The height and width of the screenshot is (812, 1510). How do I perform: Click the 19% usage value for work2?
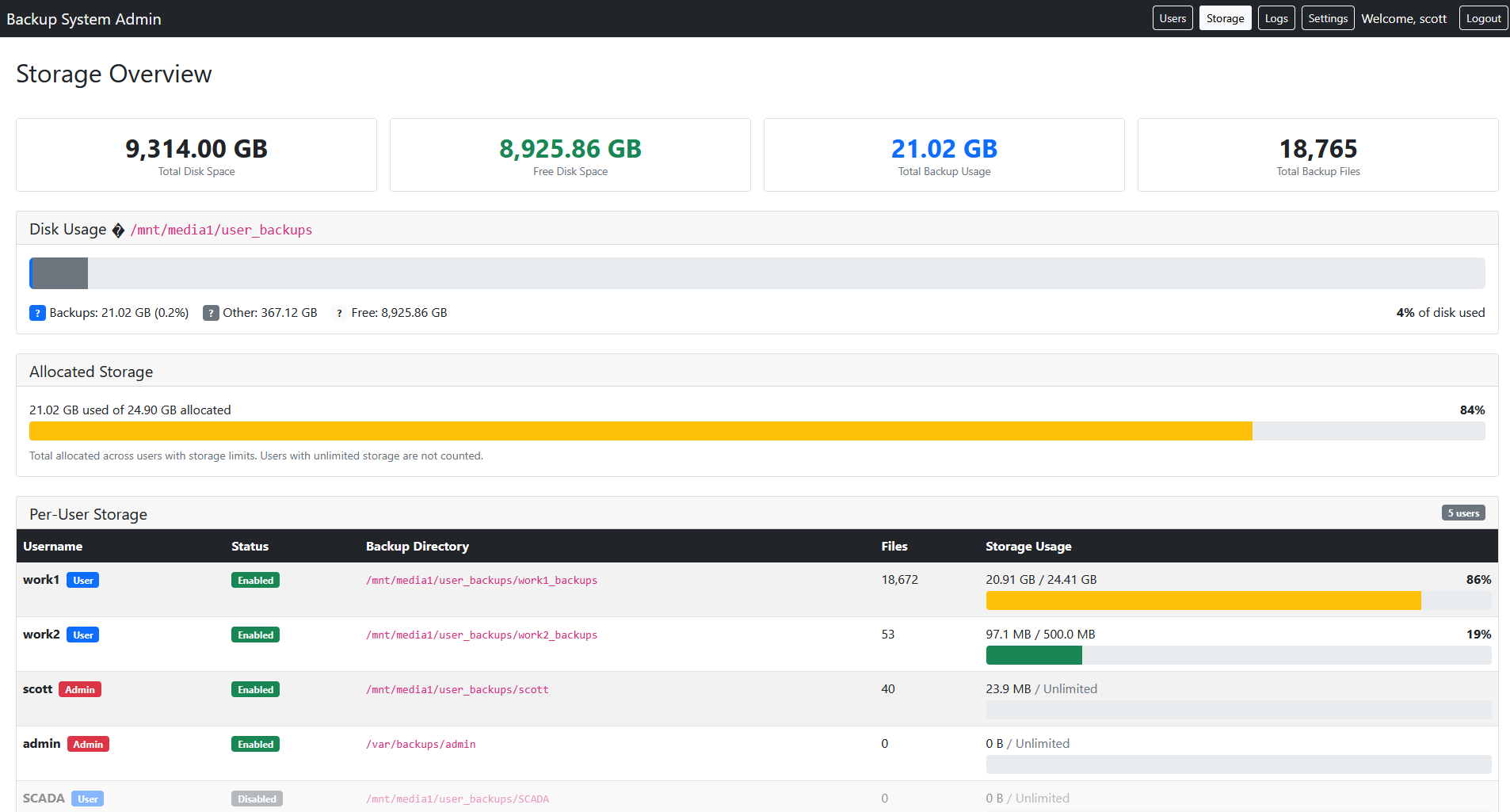point(1478,635)
